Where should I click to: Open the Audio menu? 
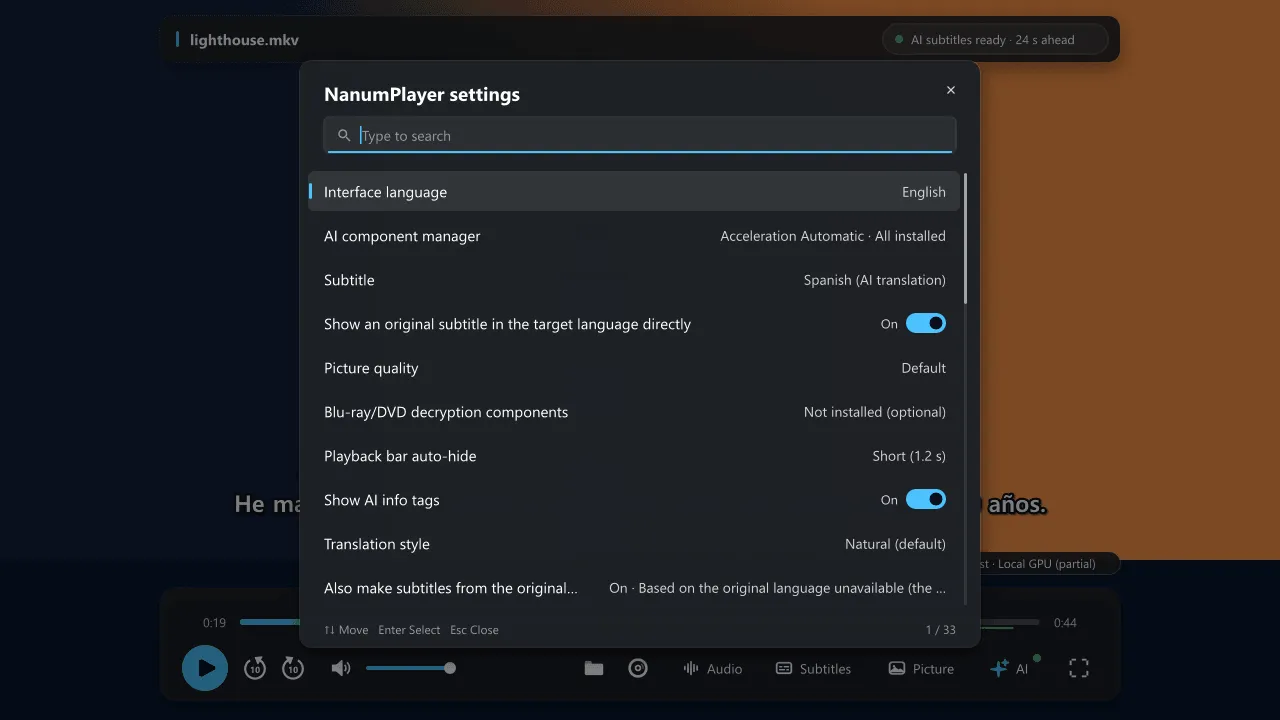point(712,668)
